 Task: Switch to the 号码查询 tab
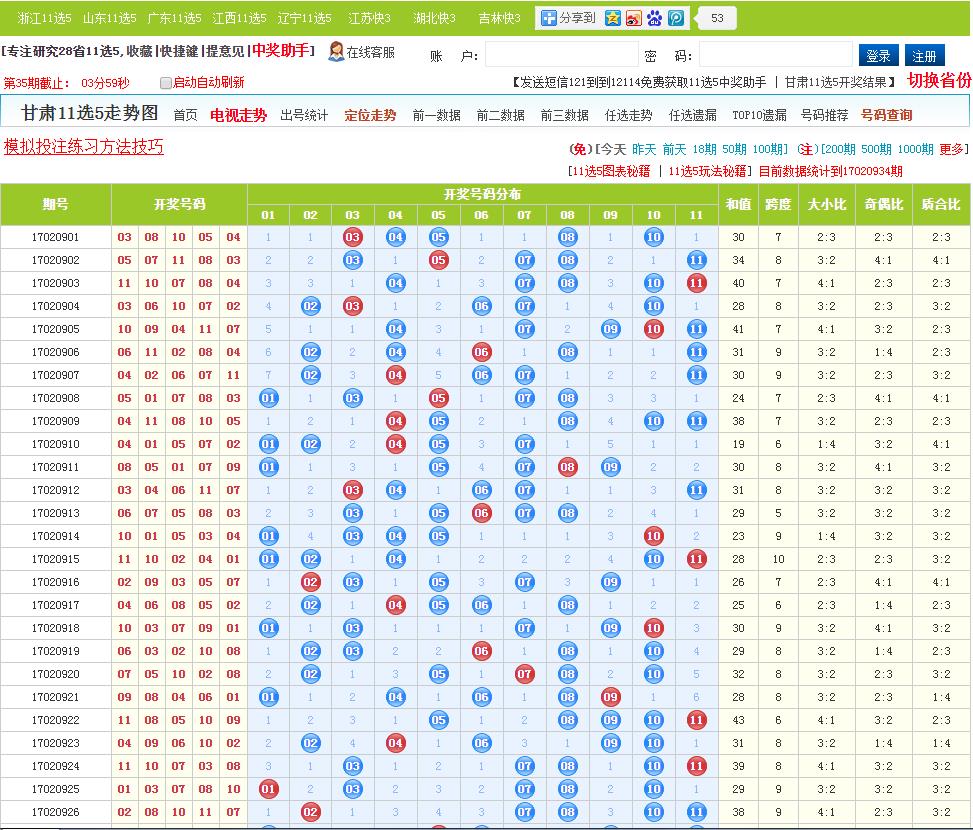click(x=886, y=115)
